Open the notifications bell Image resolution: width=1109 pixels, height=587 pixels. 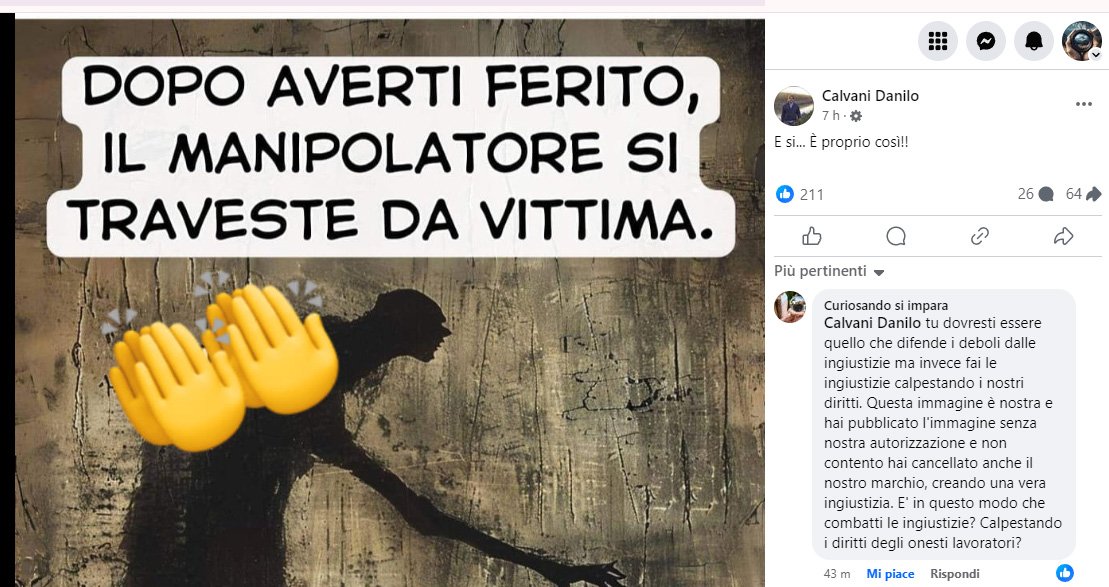[1034, 41]
